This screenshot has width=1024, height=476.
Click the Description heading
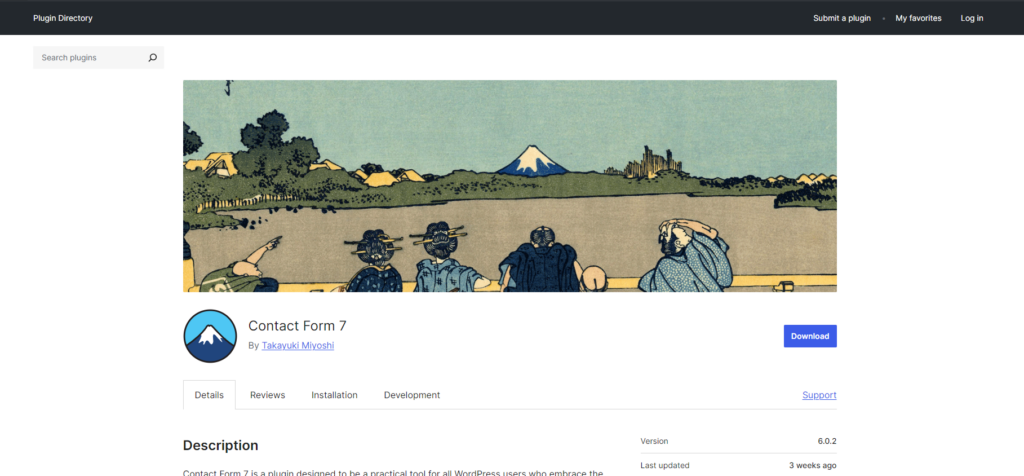(x=221, y=445)
